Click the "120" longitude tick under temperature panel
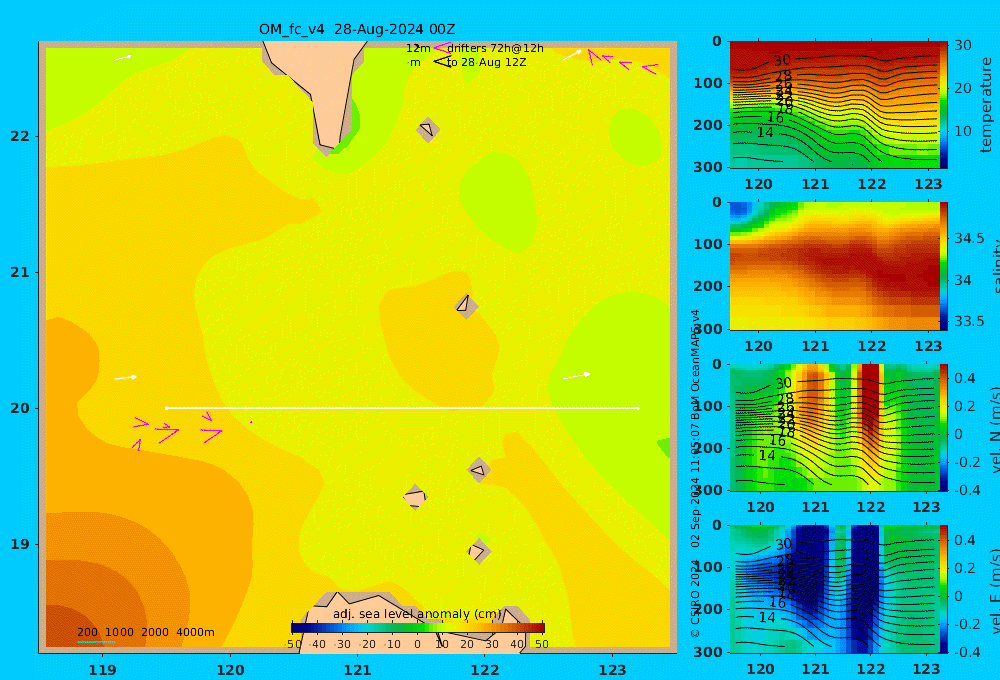1000x680 pixels. click(x=758, y=184)
